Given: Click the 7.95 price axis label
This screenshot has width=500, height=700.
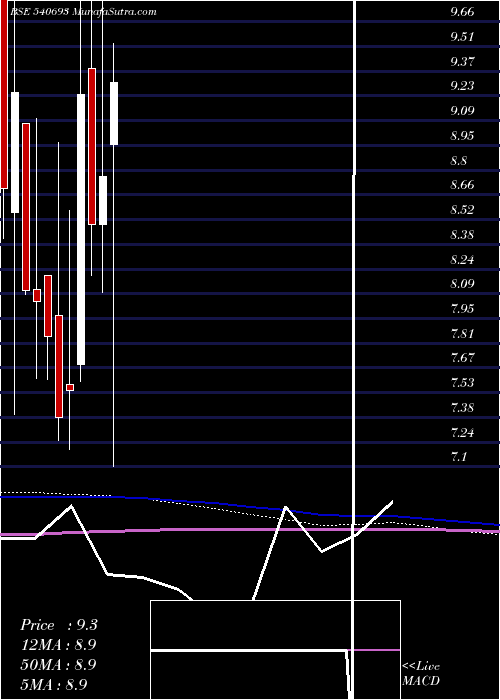Looking at the screenshot, I should pyautogui.click(x=462, y=308).
